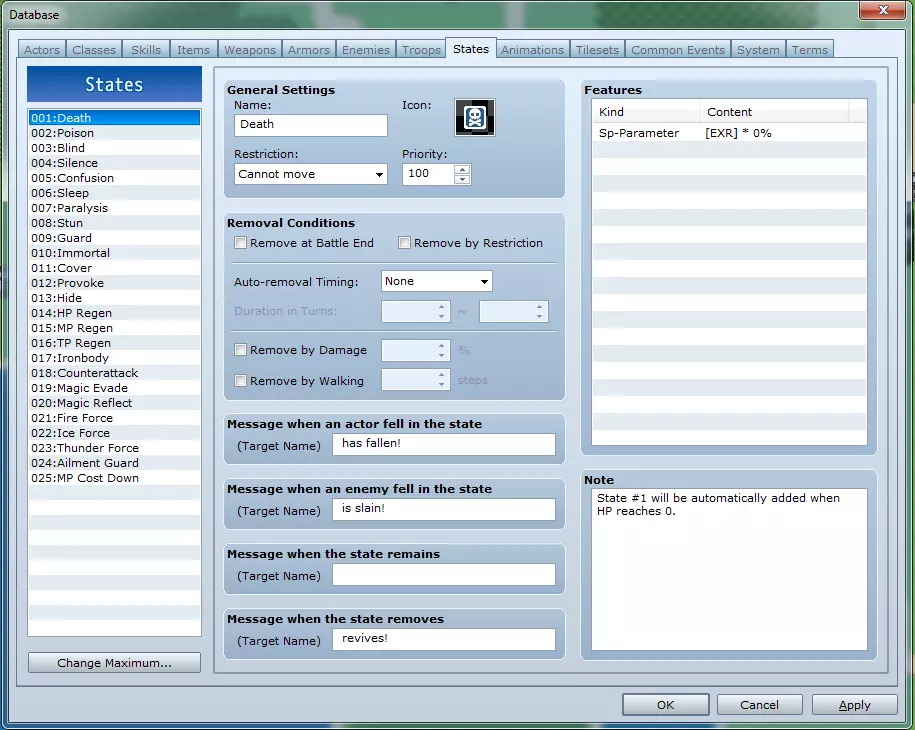Confirm changes with OK button
This screenshot has width=915, height=730.
click(x=665, y=705)
